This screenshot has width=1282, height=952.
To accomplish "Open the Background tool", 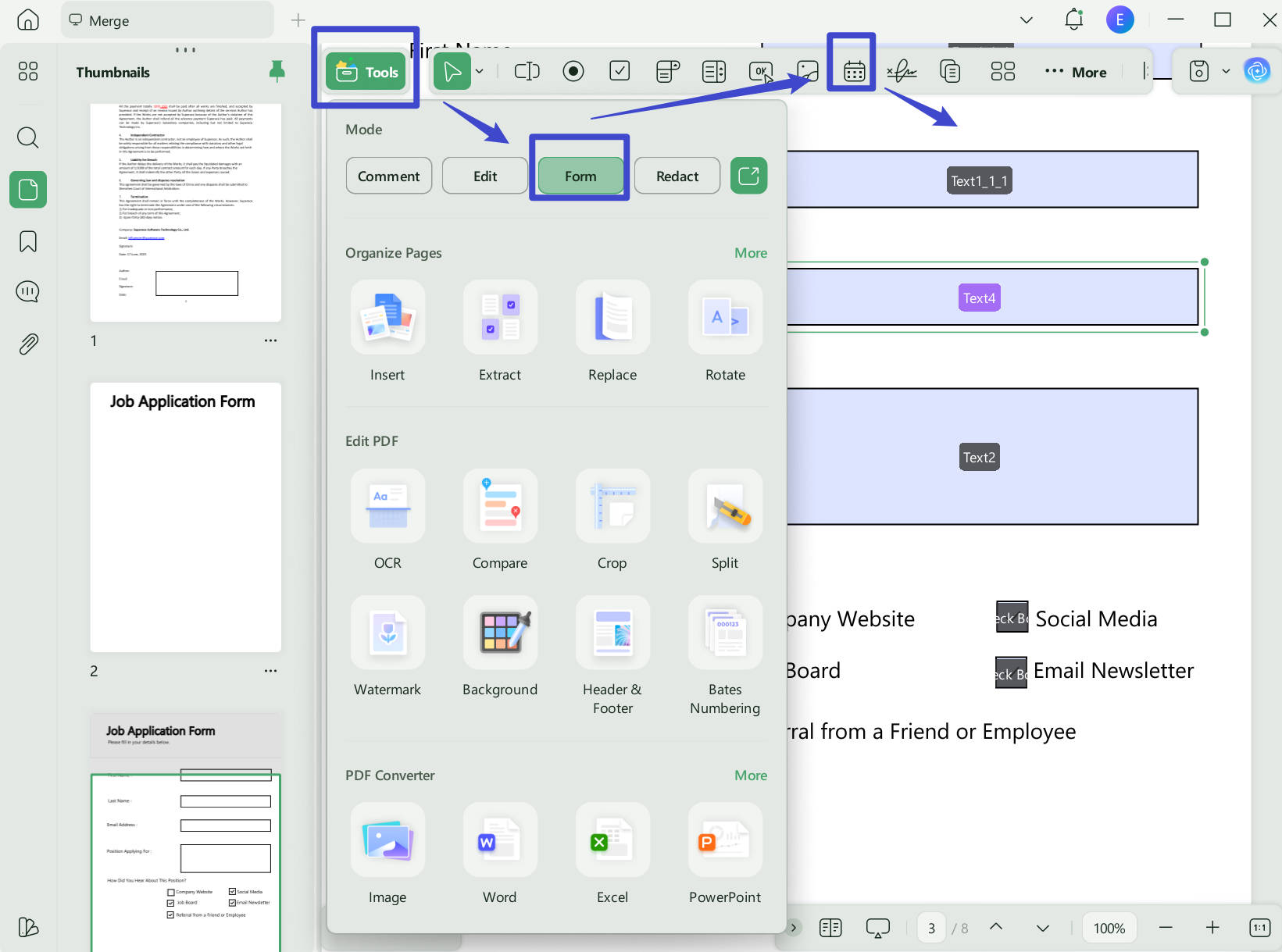I will tap(500, 646).
